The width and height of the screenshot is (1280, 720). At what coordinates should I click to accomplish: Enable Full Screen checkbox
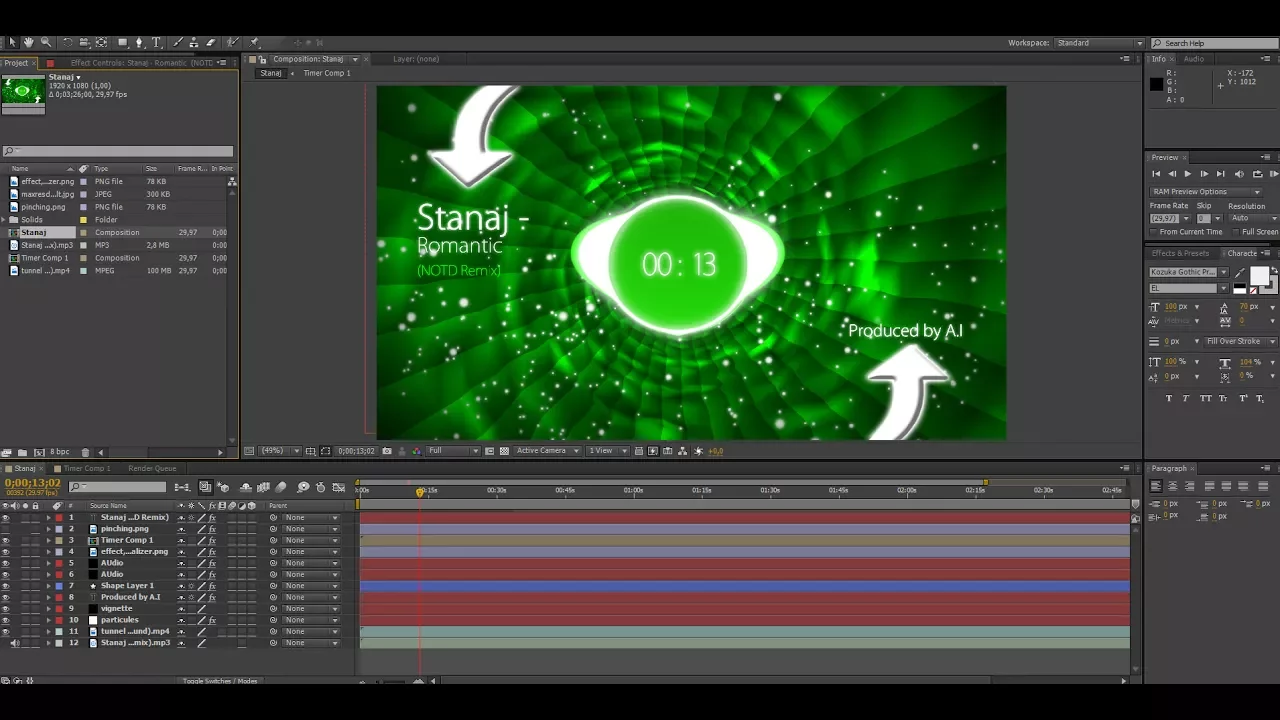point(1237,232)
